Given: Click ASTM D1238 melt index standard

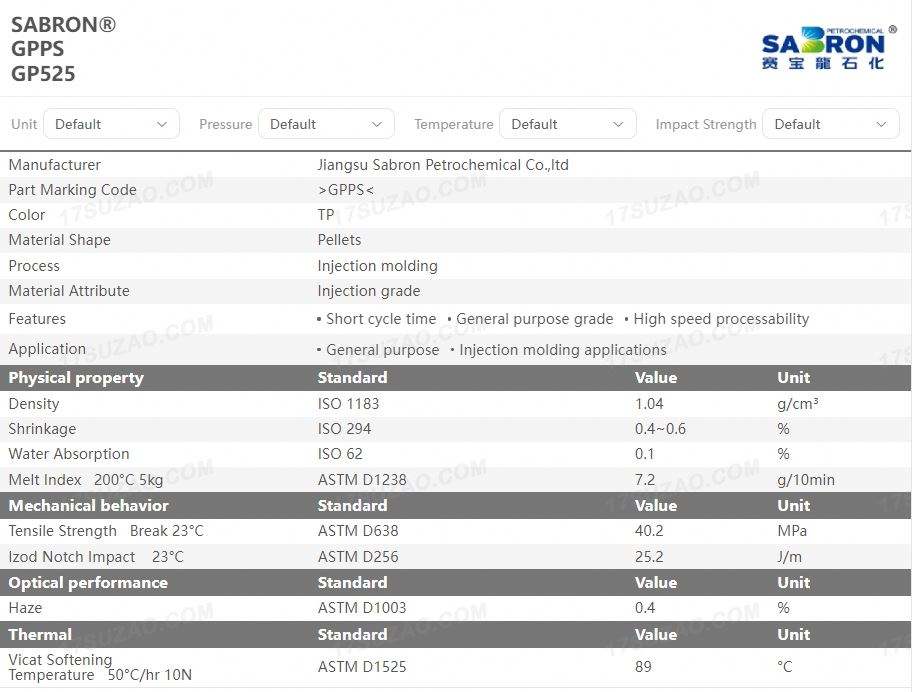Looking at the screenshot, I should pyautogui.click(x=362, y=480).
